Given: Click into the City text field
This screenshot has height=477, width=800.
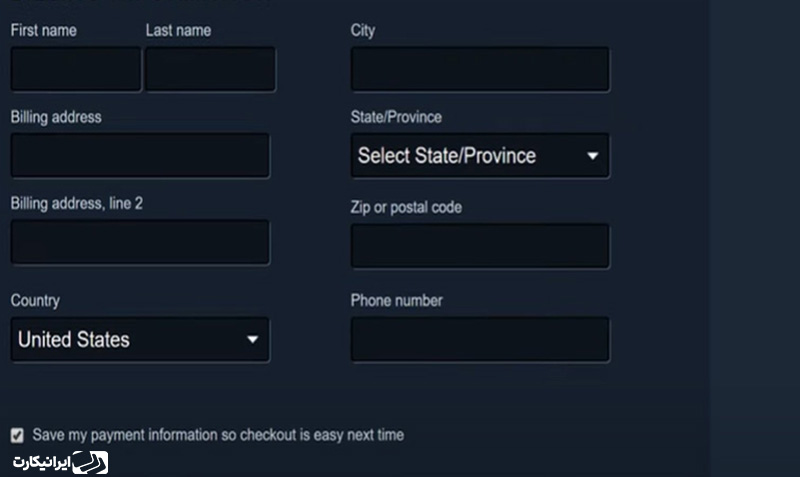Looking at the screenshot, I should coord(480,69).
